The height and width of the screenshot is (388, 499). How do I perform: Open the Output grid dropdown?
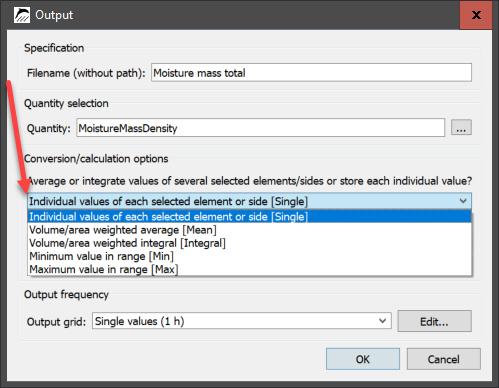coord(242,321)
